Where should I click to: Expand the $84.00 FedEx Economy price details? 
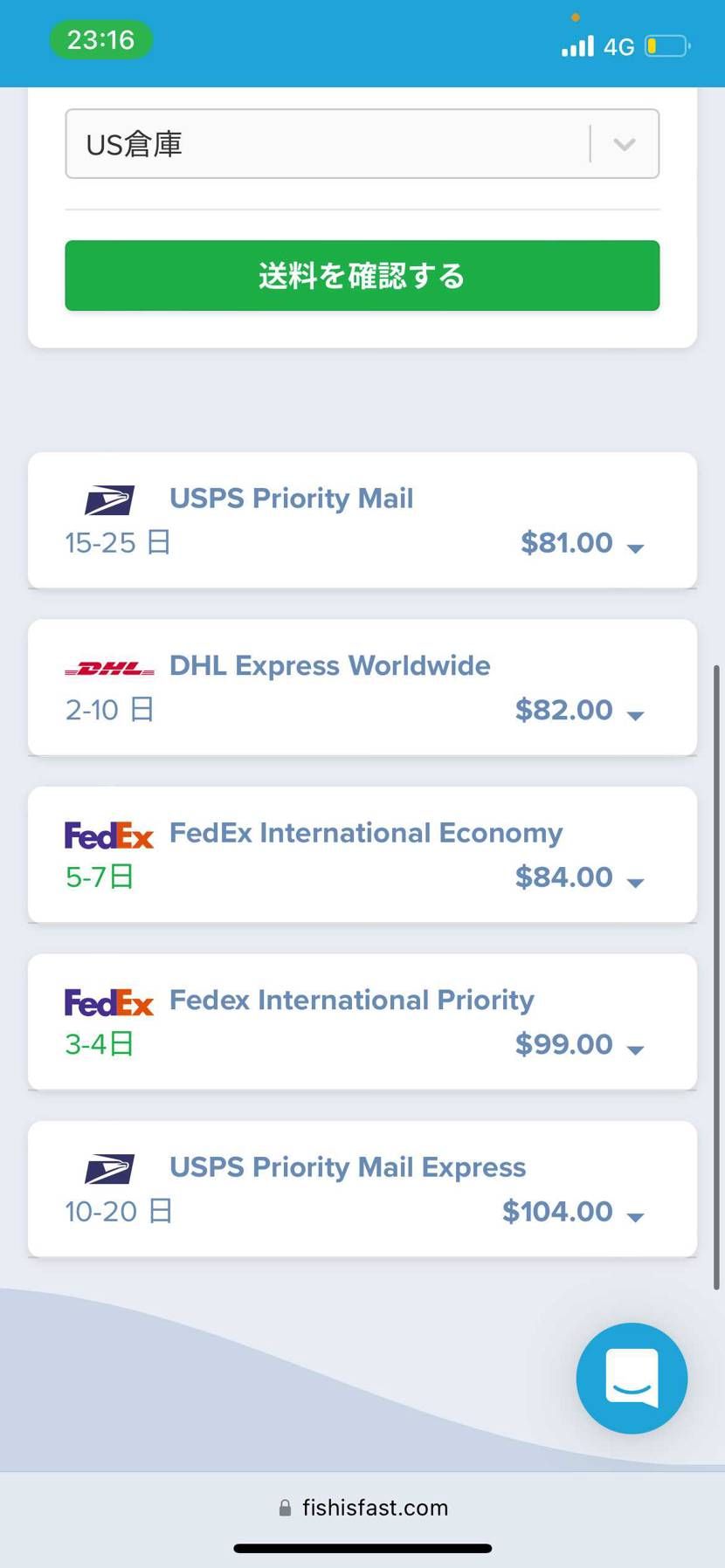click(636, 883)
